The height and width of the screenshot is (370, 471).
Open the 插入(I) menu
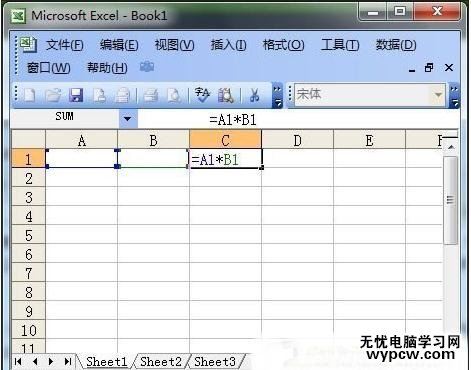click(x=229, y=45)
